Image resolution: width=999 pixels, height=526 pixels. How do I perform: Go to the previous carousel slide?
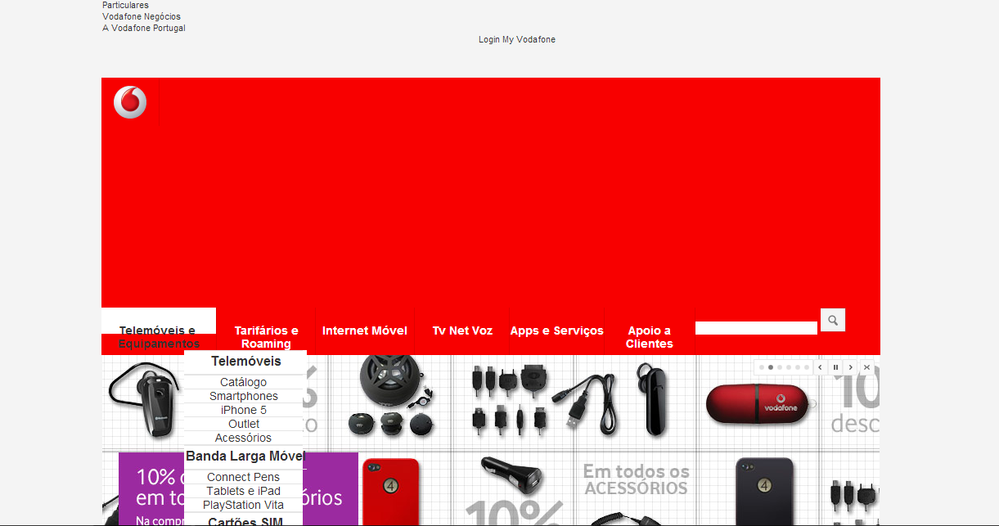[820, 367]
